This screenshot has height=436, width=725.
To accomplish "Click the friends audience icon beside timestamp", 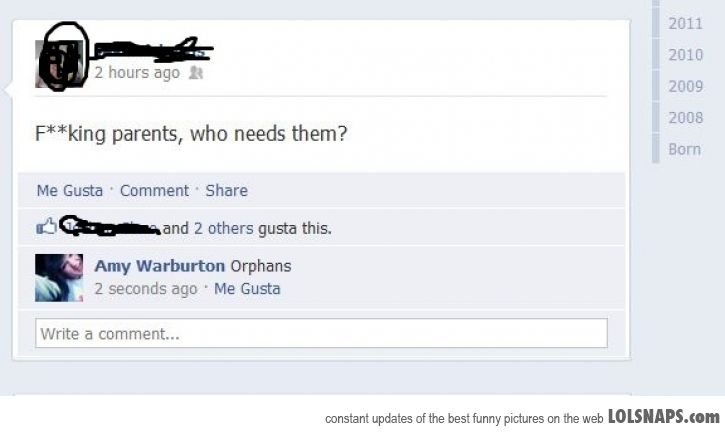I will [196, 73].
